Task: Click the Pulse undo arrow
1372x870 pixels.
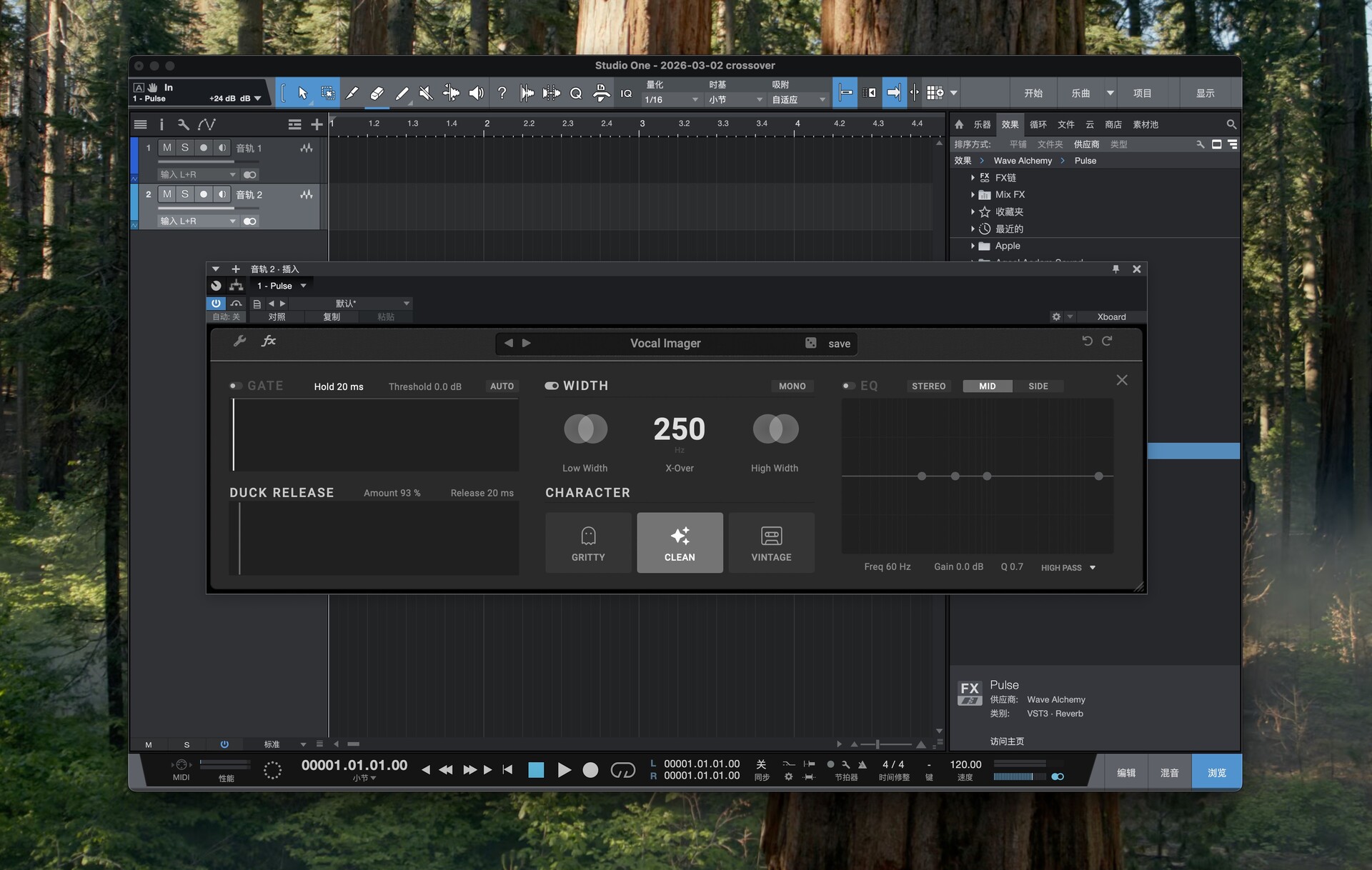Action: coord(1087,341)
